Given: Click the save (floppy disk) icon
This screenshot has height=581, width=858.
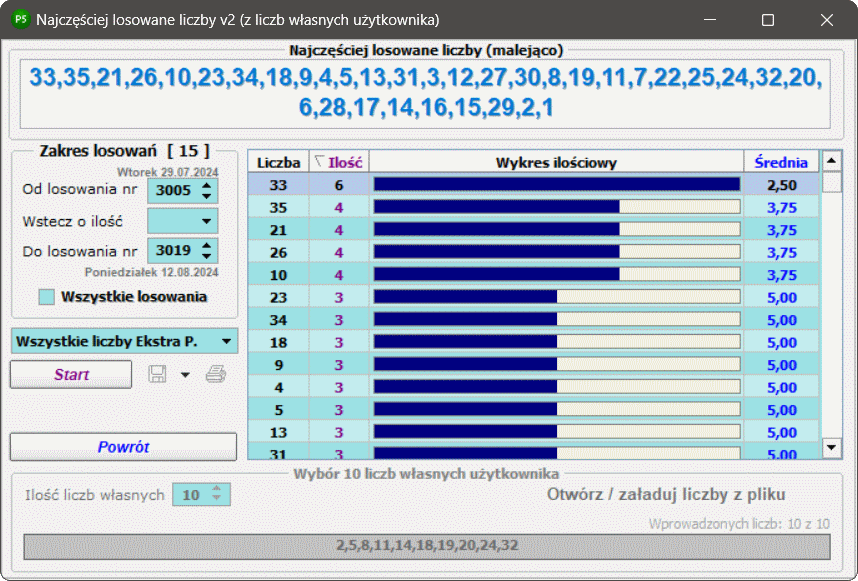Looking at the screenshot, I should point(157,374).
